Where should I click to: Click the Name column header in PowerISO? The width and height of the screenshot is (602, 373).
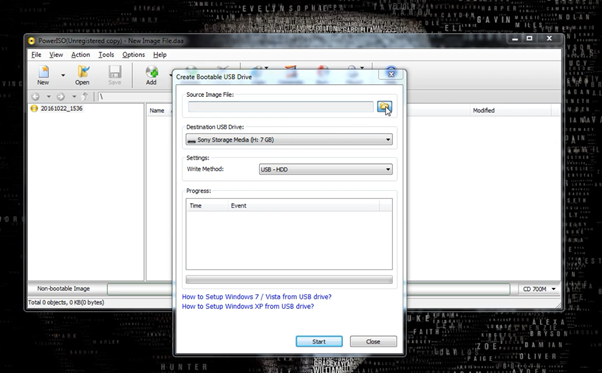[159, 111]
